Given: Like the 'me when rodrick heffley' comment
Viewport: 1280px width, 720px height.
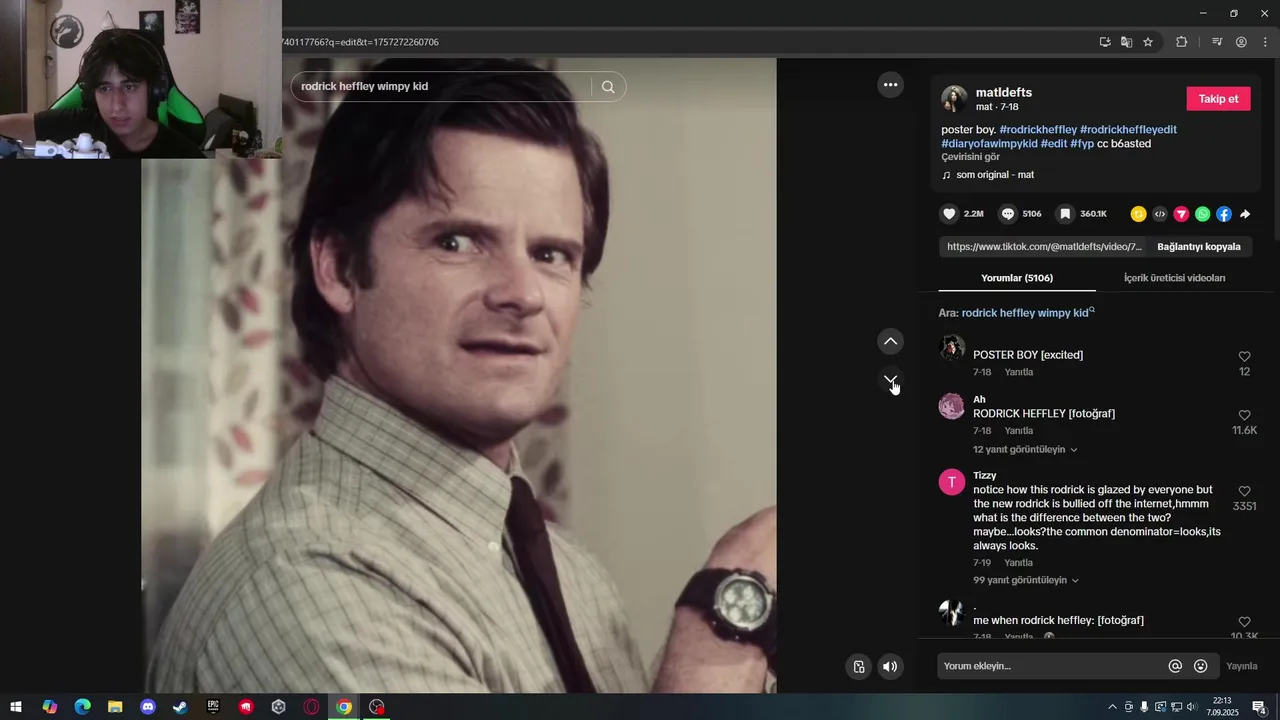Looking at the screenshot, I should [1245, 622].
